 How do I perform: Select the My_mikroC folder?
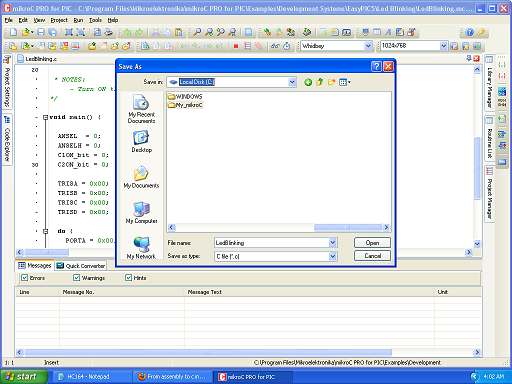[x=185, y=105]
